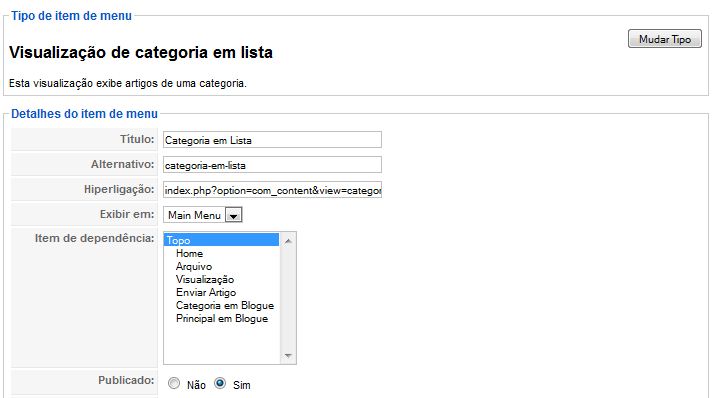
Task: Choose Categoria em Blogue entry
Action: [225, 306]
